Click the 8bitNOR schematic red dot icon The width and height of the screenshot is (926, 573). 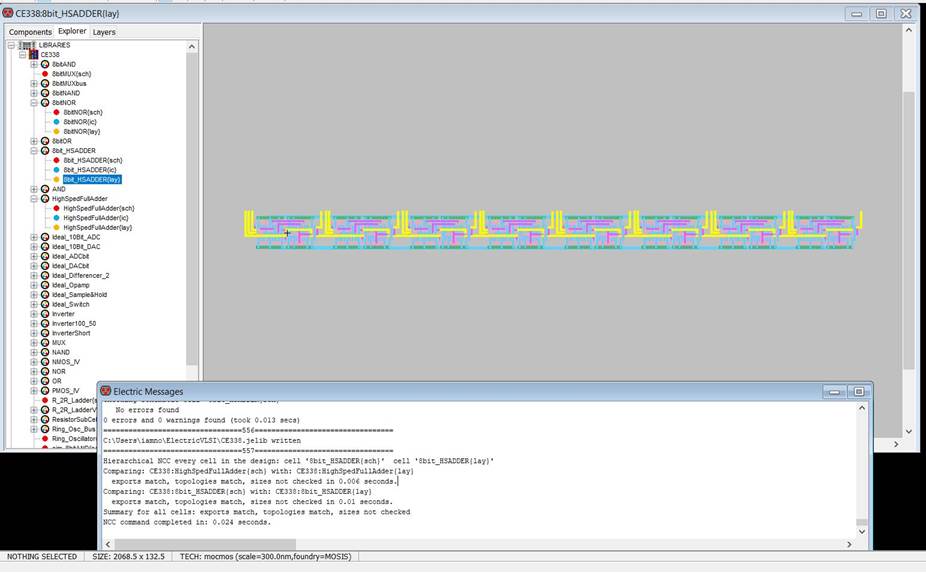pyautogui.click(x=57, y=112)
